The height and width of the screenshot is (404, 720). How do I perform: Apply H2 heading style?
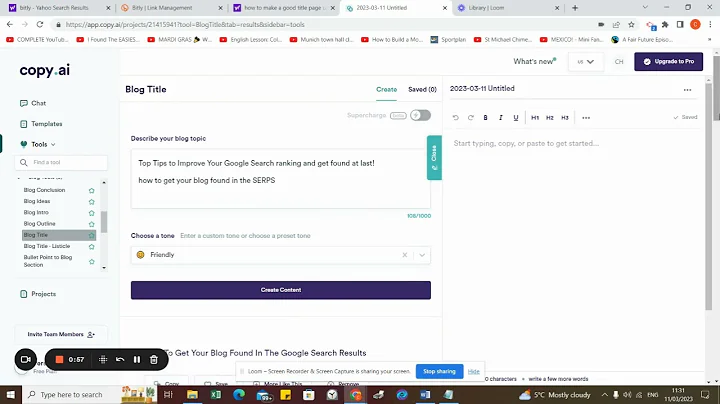tap(550, 118)
